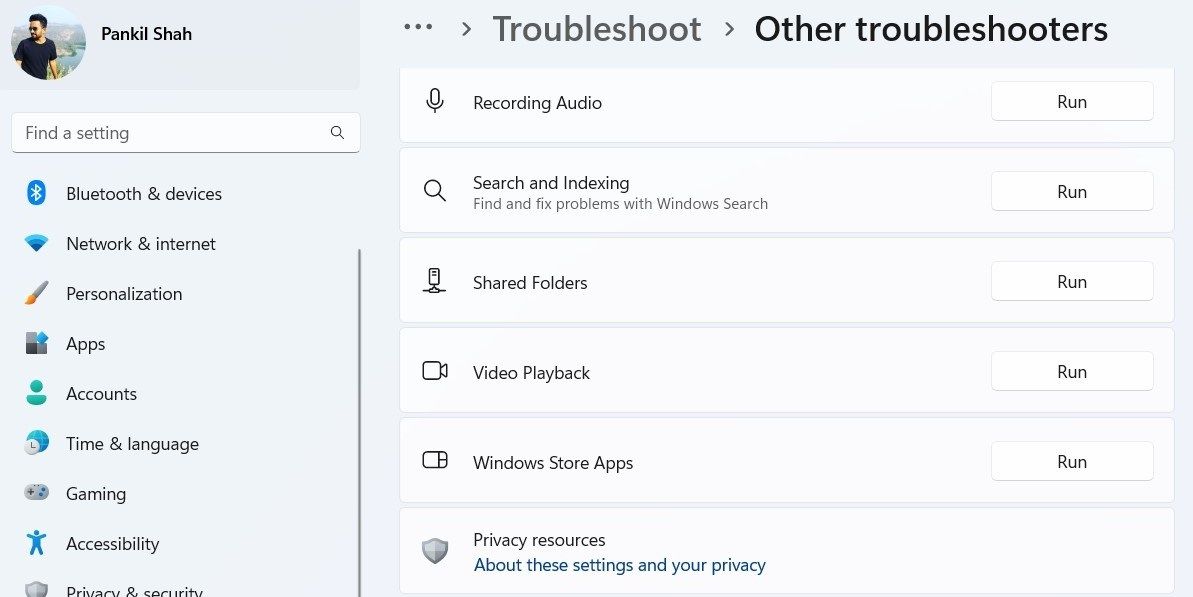Click the Video Playback label

531,373
